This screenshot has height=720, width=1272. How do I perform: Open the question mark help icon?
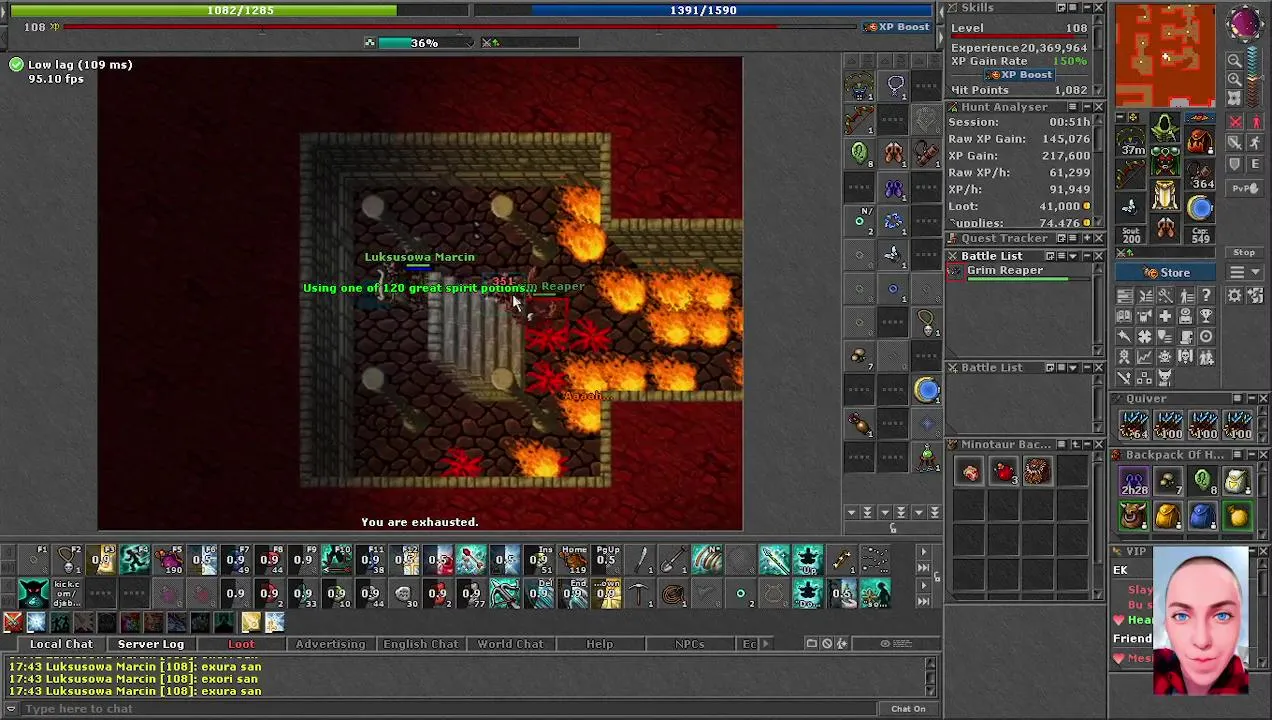click(x=1207, y=296)
